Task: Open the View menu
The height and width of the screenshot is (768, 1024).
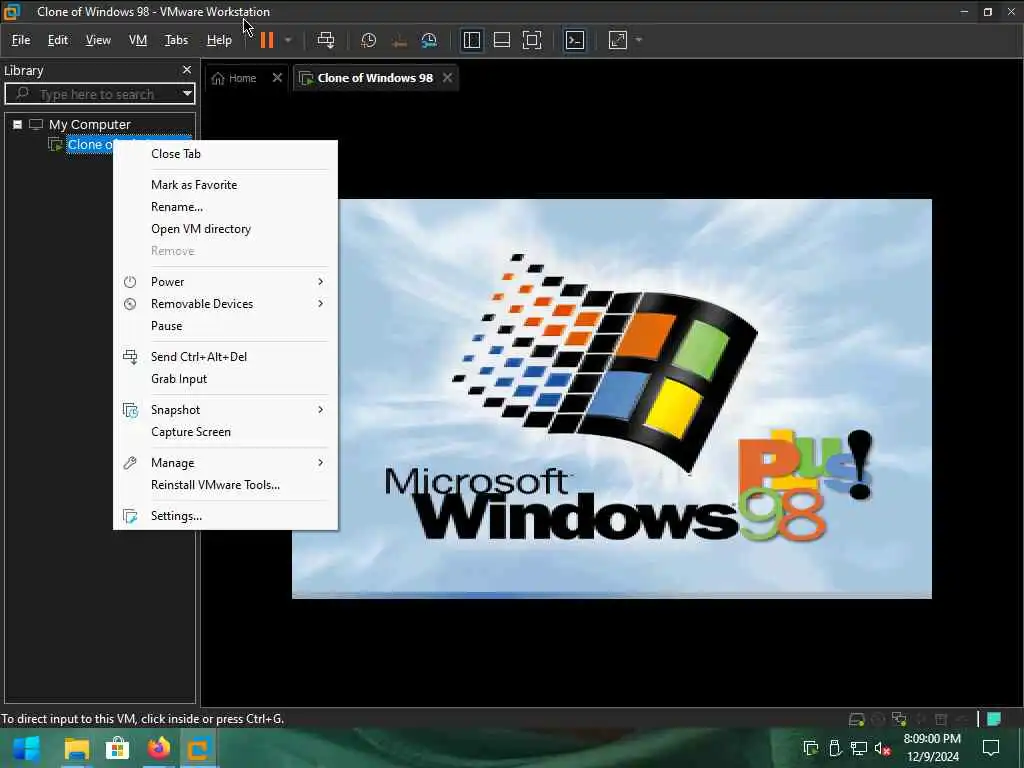Action: (x=98, y=40)
